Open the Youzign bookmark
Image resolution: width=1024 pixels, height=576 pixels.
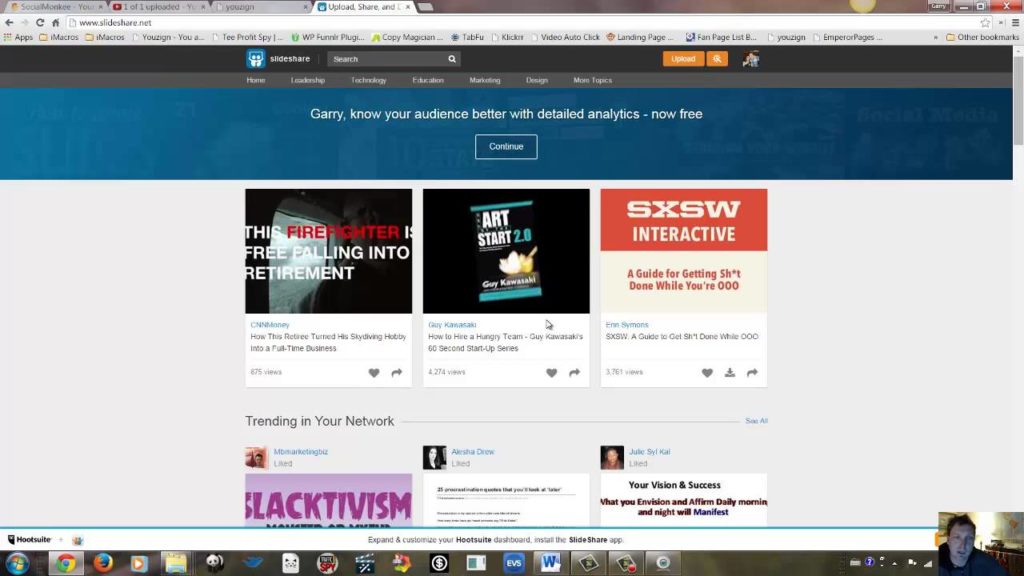click(x=168, y=37)
